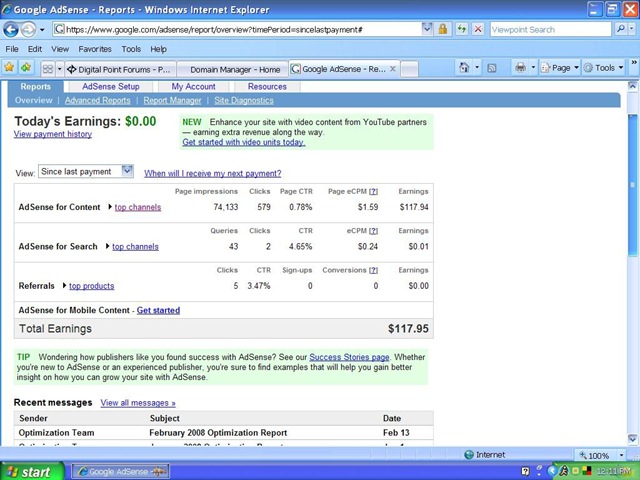Open the Help menu

[x=158, y=49]
